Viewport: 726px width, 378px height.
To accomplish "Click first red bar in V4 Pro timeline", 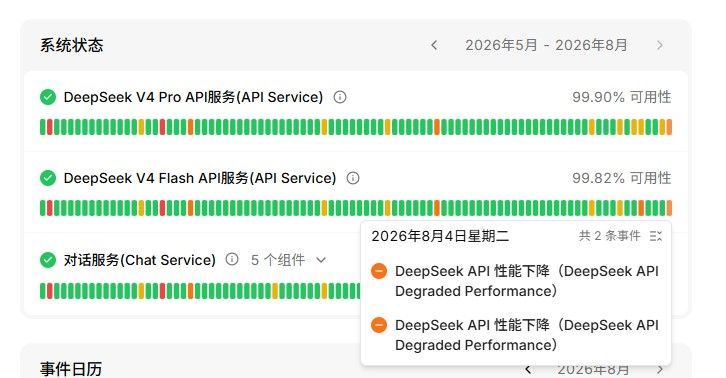I will coord(50,127).
